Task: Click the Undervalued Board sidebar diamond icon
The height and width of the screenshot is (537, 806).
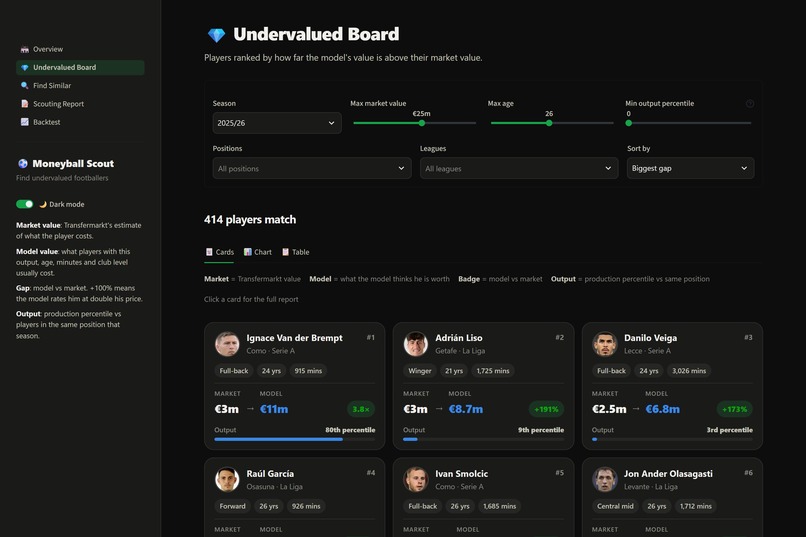Action: click(x=25, y=67)
